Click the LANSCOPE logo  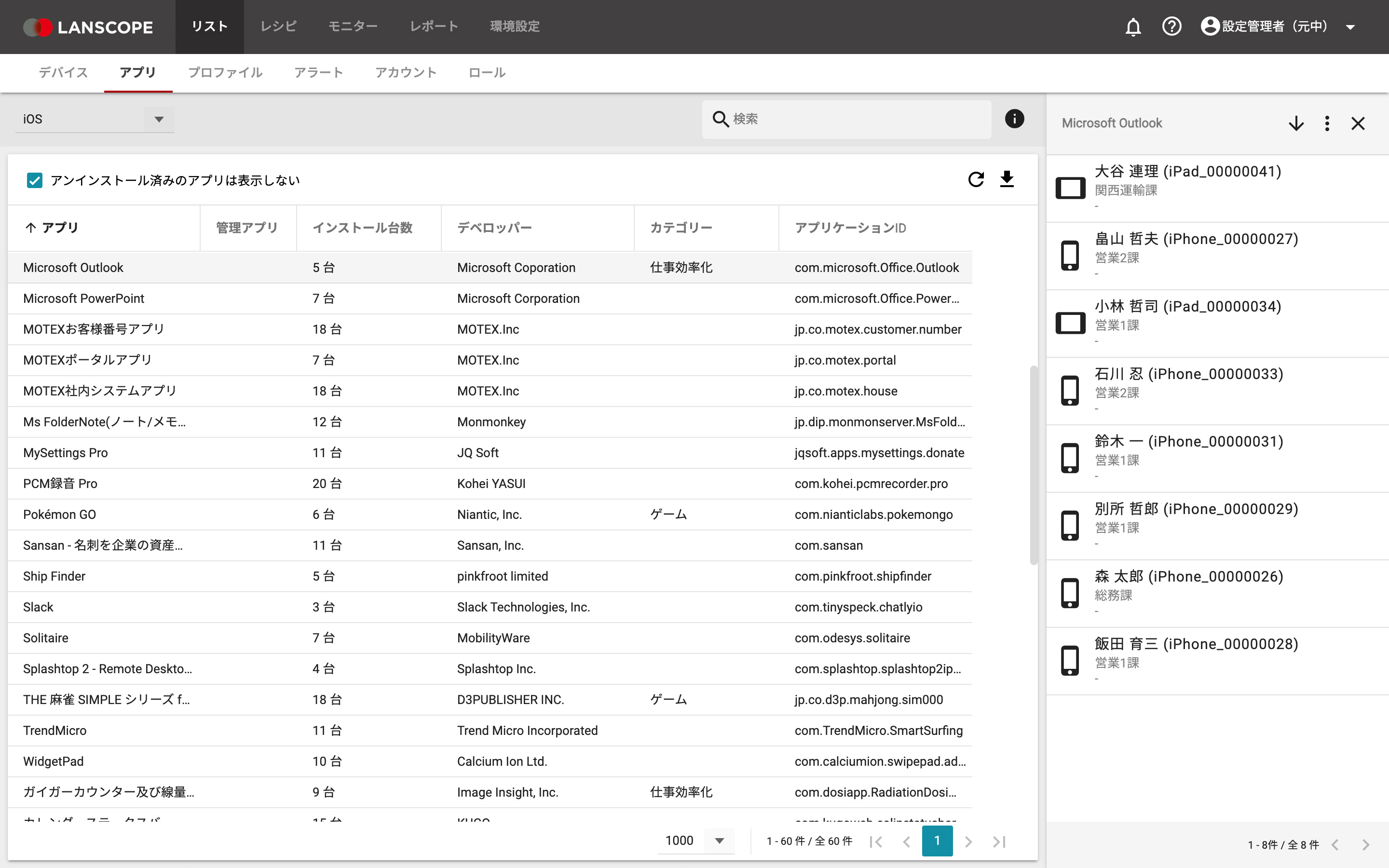pos(88,27)
